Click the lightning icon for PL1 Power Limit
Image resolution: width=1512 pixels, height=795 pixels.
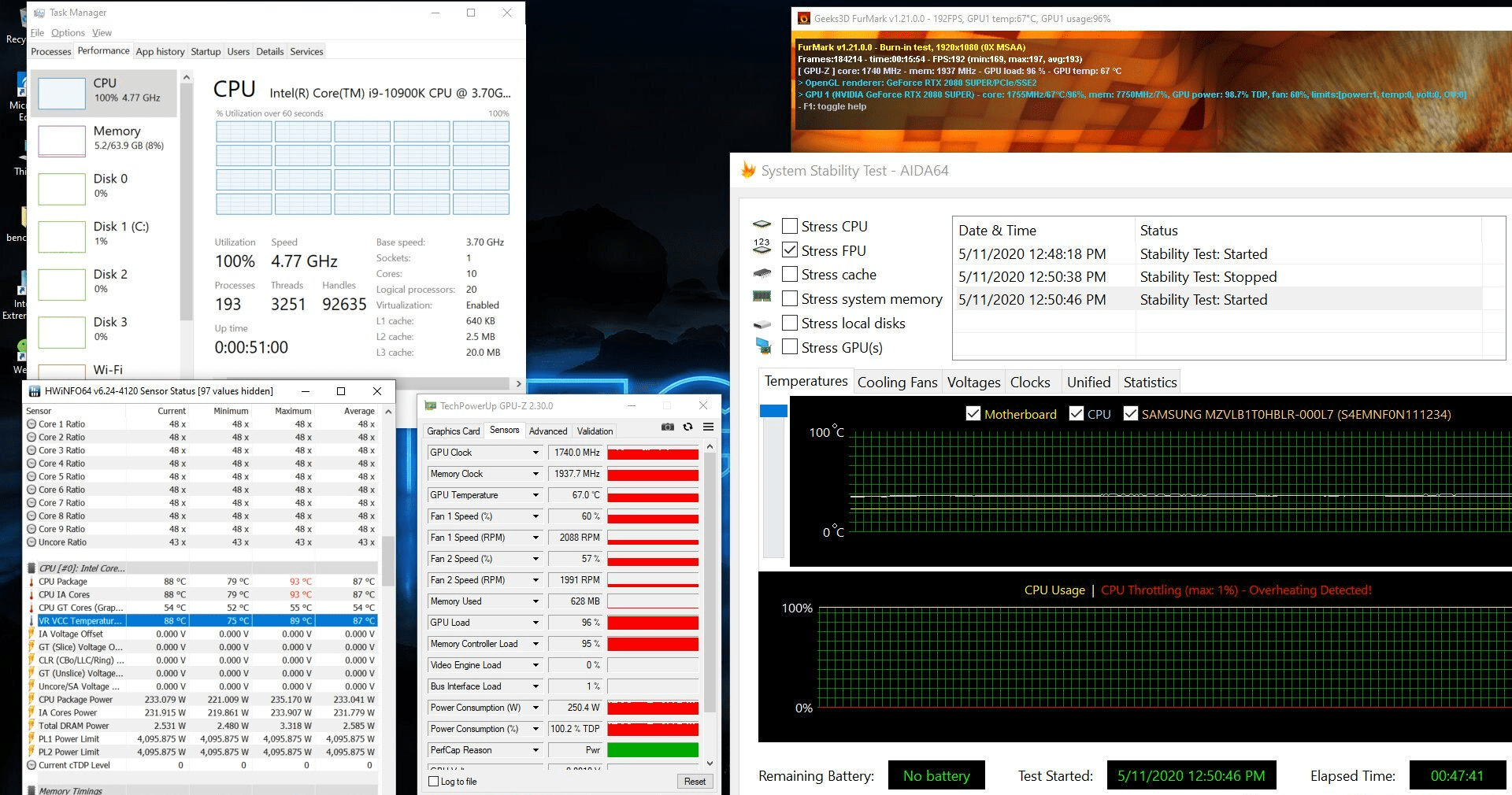point(31,739)
